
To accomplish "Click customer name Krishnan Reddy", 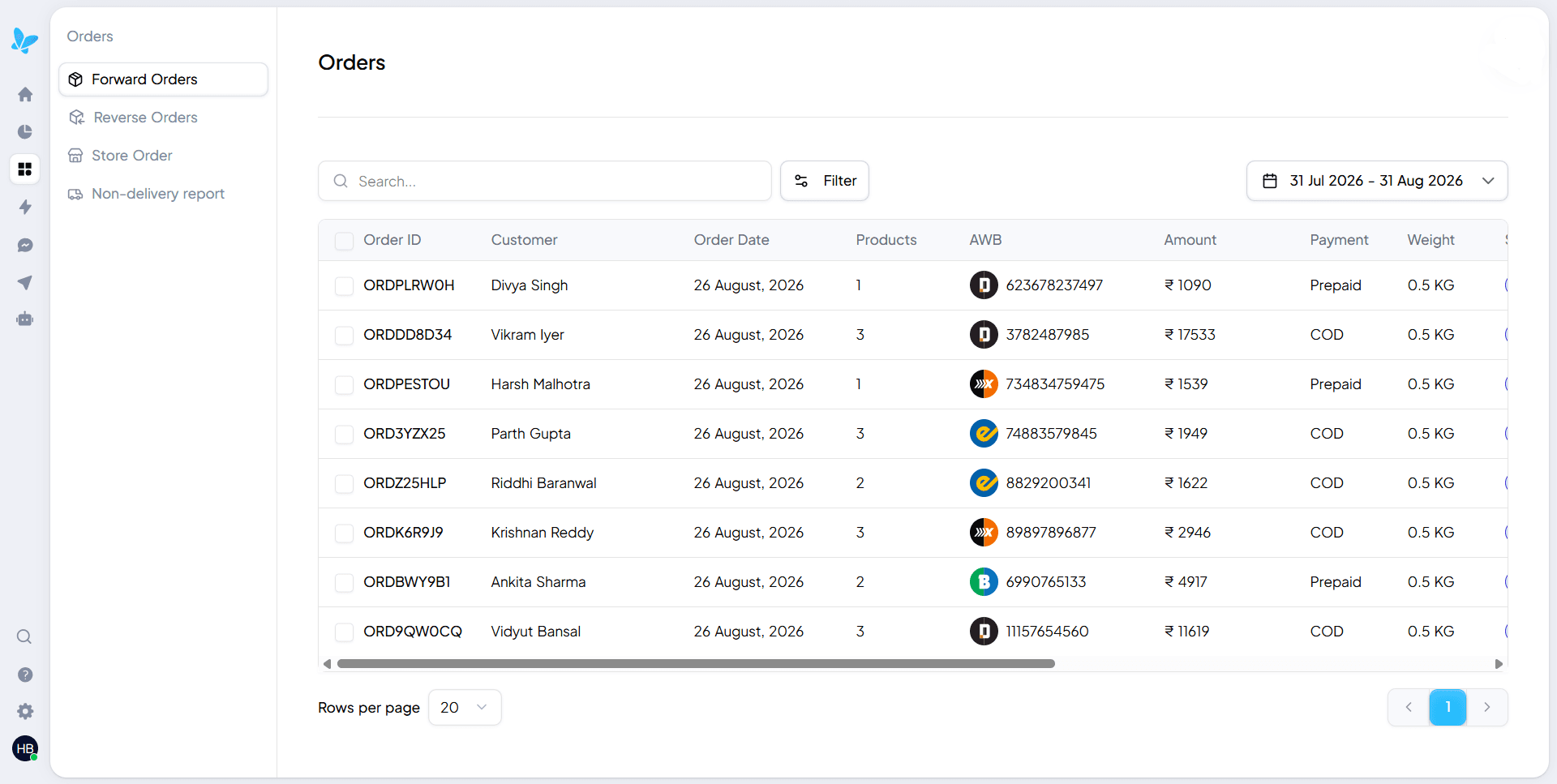I will (x=543, y=533).
